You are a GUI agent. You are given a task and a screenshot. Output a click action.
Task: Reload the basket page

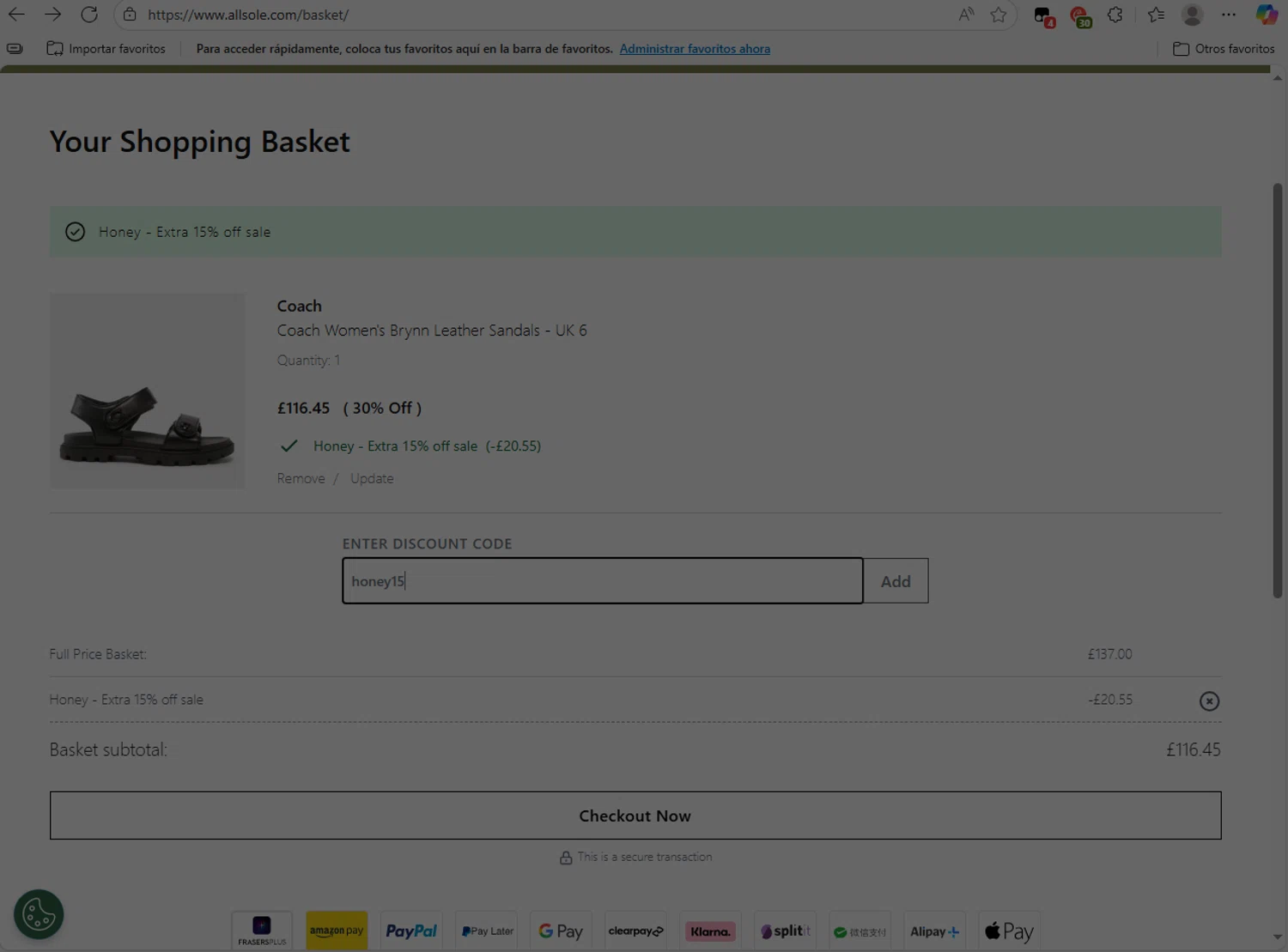click(x=89, y=15)
